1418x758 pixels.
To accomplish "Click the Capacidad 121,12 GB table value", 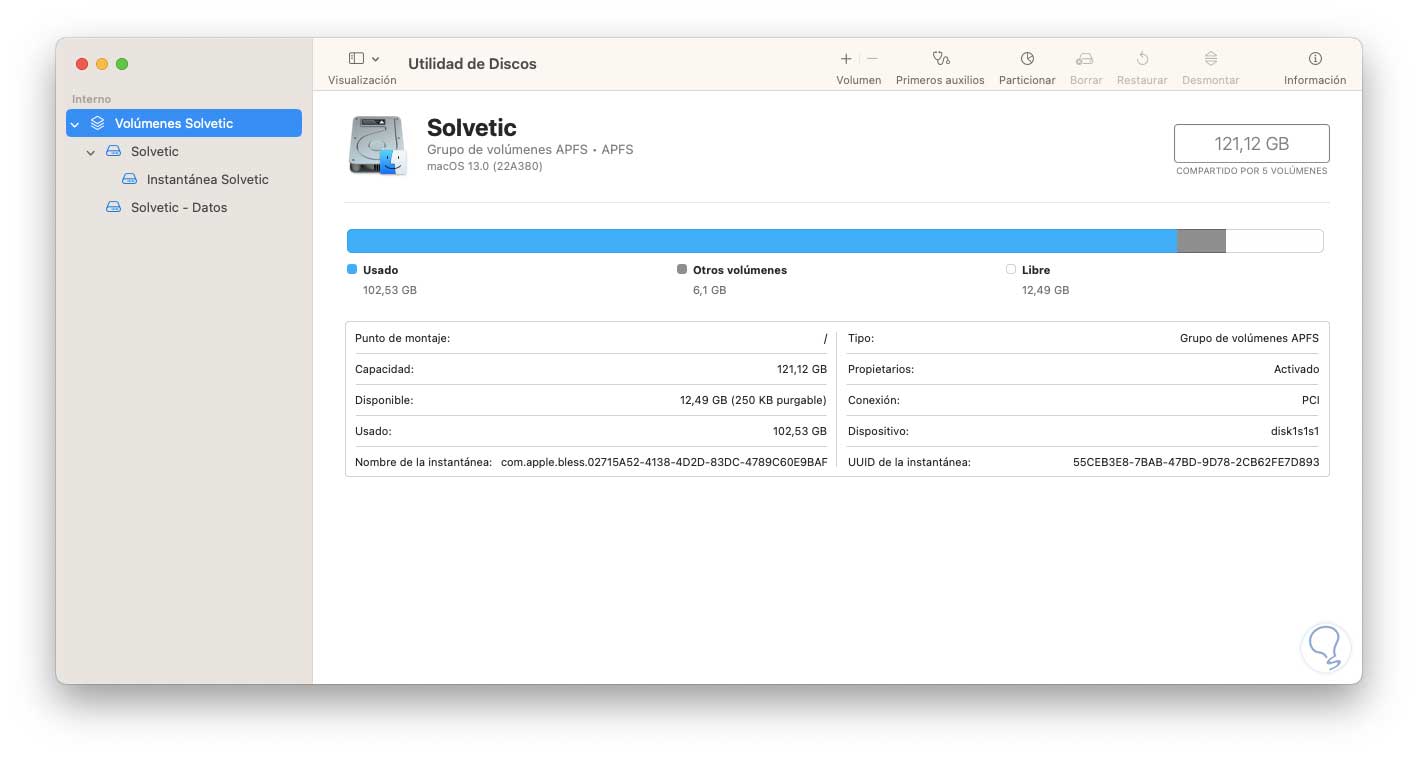I will click(x=802, y=369).
